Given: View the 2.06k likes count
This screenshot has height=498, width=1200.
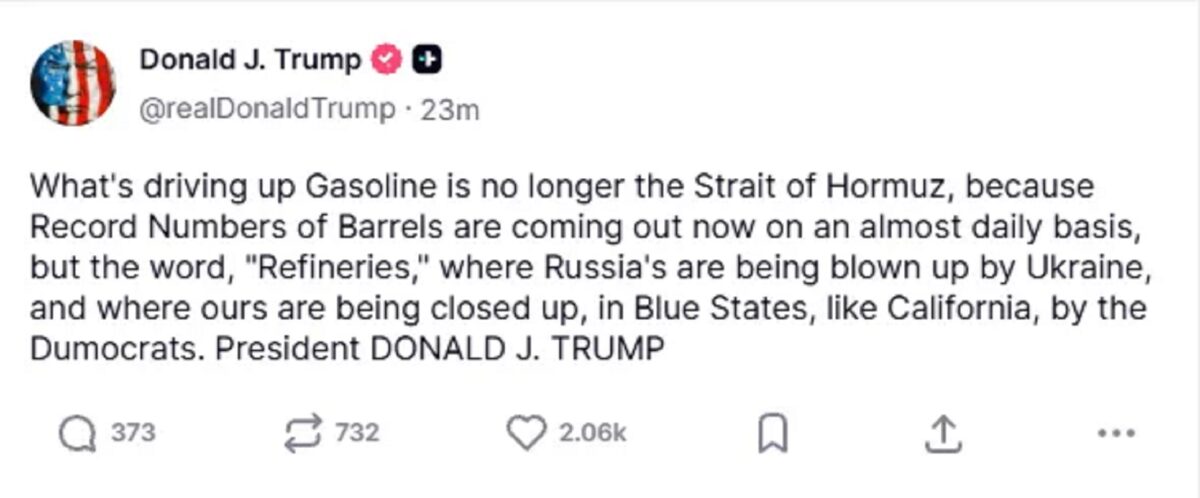Looking at the screenshot, I should (592, 433).
